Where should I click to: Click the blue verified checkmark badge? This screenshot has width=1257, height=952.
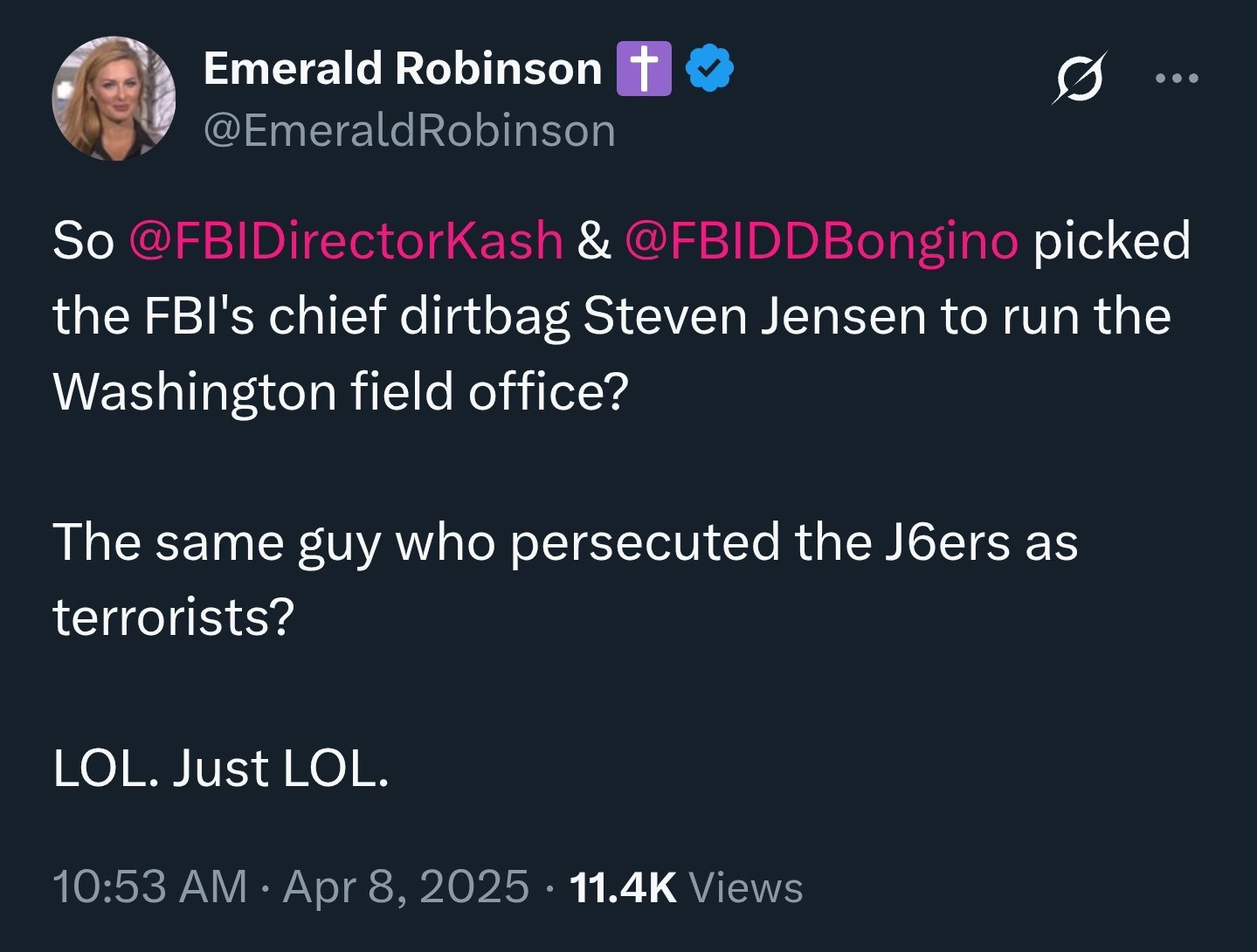[x=712, y=69]
